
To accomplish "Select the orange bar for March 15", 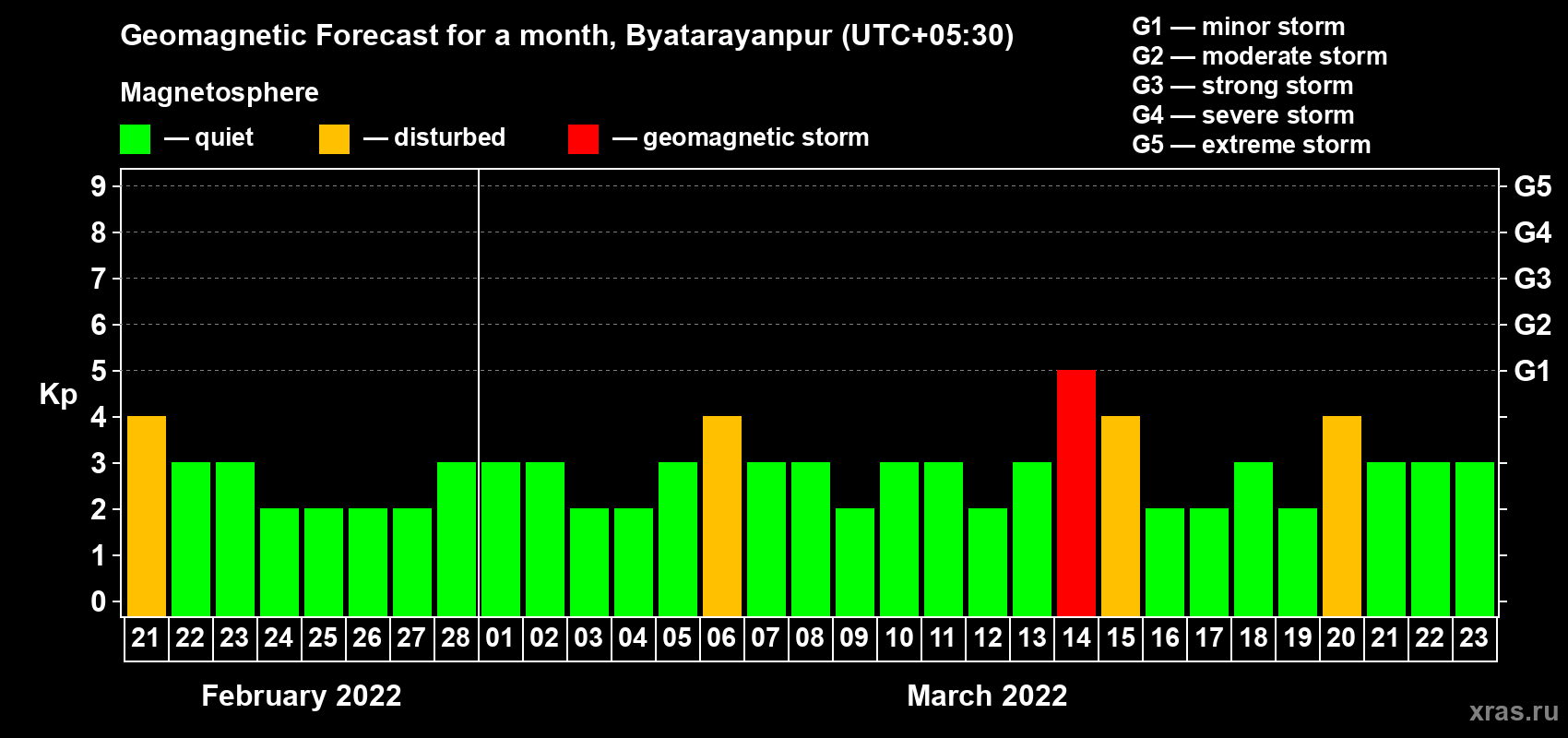I will (x=1121, y=516).
